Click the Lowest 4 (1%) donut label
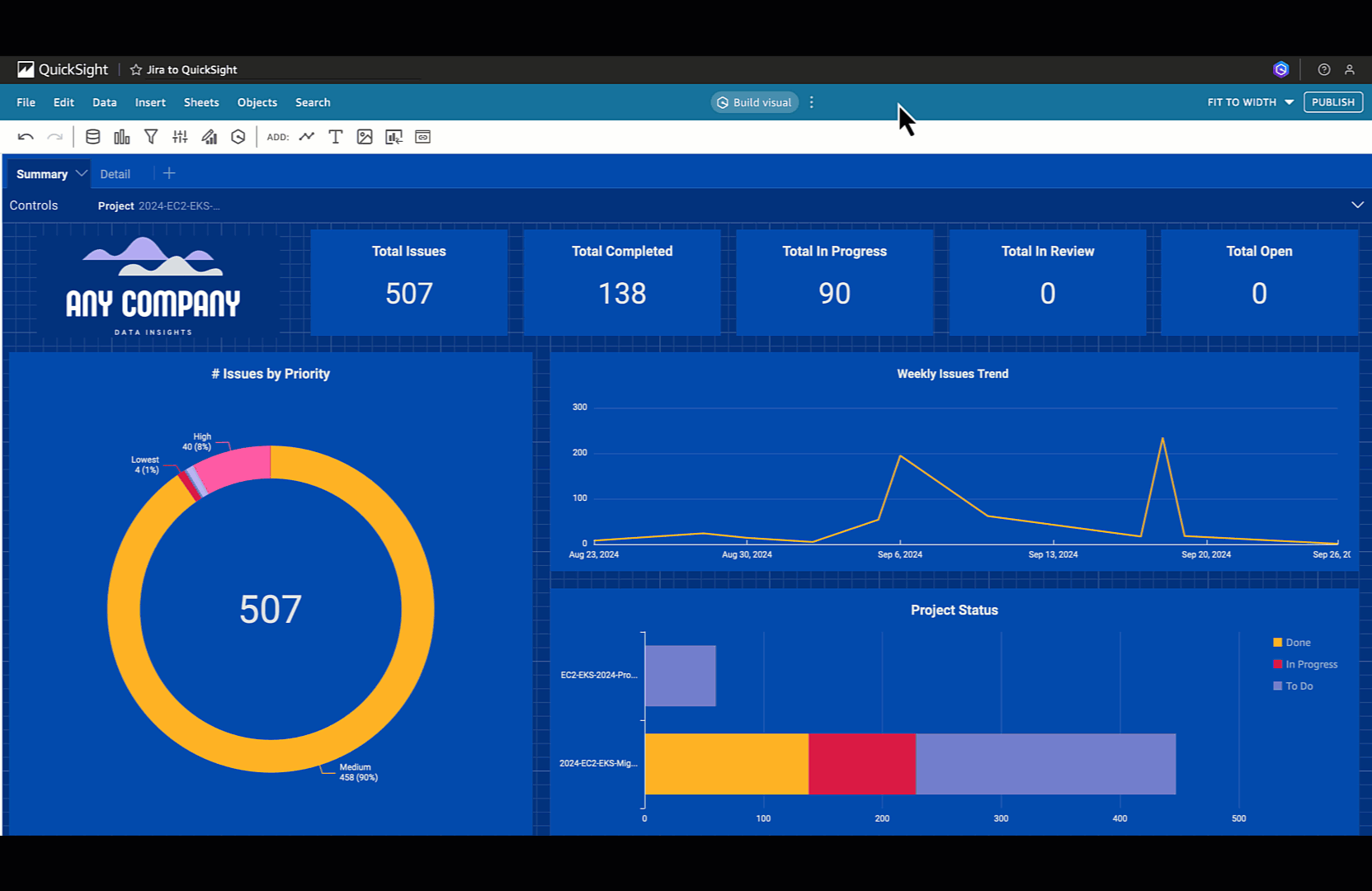This screenshot has height=891, width=1372. click(x=145, y=464)
